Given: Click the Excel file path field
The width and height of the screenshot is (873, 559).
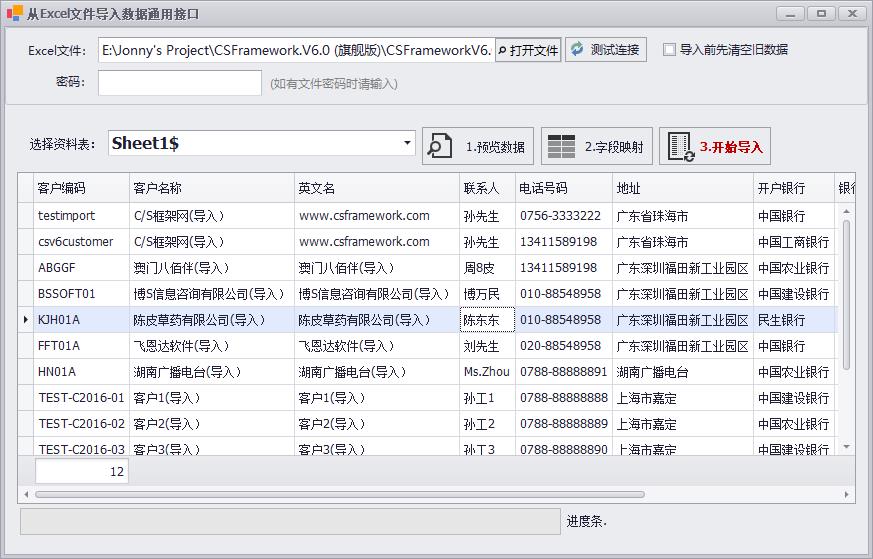Looking at the screenshot, I should 296,50.
